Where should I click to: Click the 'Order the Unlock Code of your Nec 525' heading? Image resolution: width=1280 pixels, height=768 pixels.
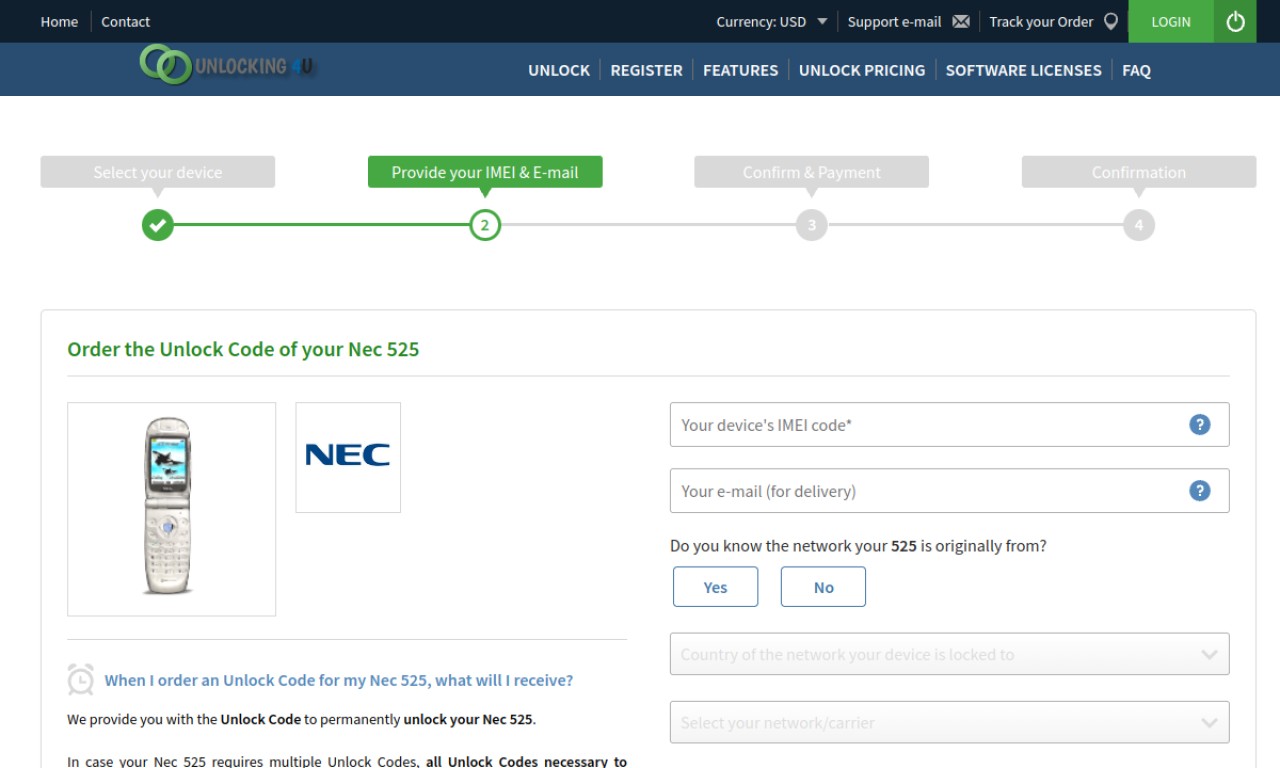(243, 349)
